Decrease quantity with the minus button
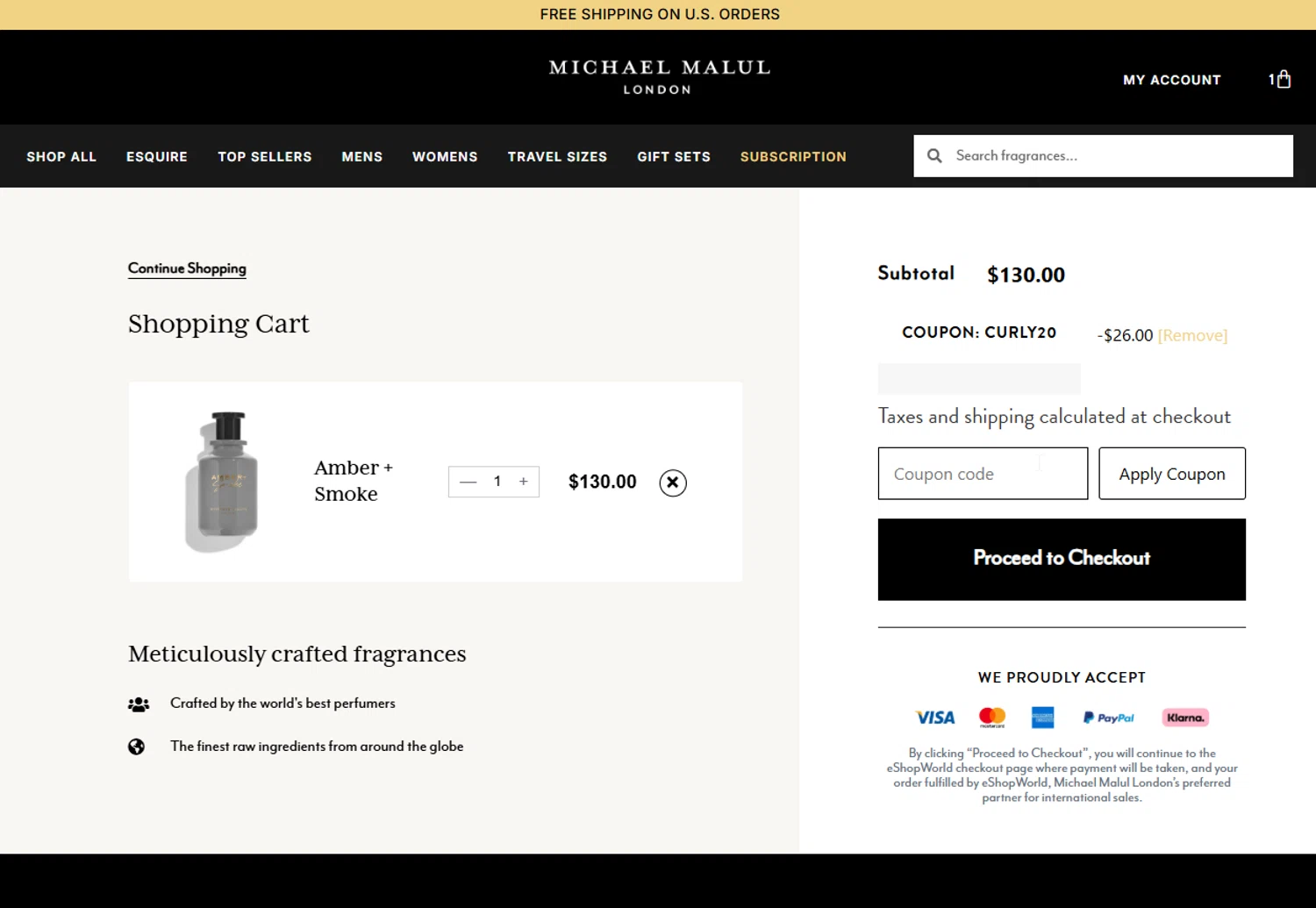Viewport: 1316px width, 908px height. [468, 482]
